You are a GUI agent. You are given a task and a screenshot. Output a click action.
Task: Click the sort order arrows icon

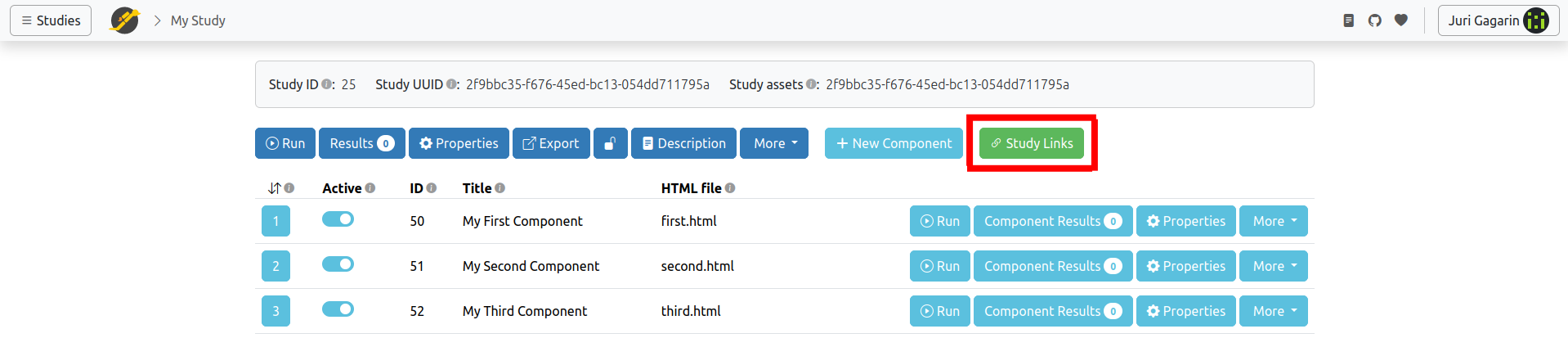[x=274, y=188]
